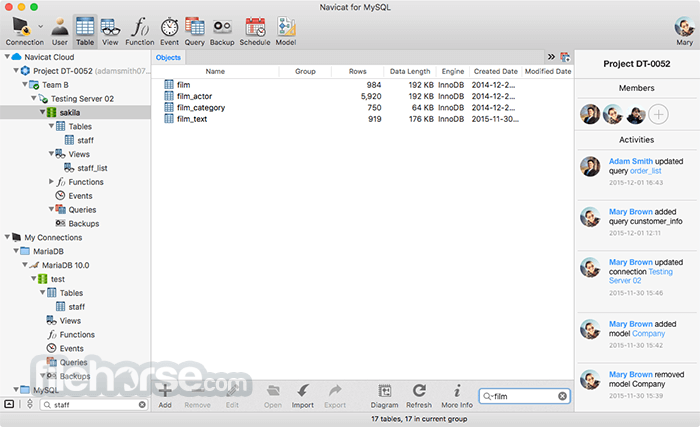This screenshot has height=427, width=700.
Task: Open the Schedule toolbar icon
Action: 255,30
